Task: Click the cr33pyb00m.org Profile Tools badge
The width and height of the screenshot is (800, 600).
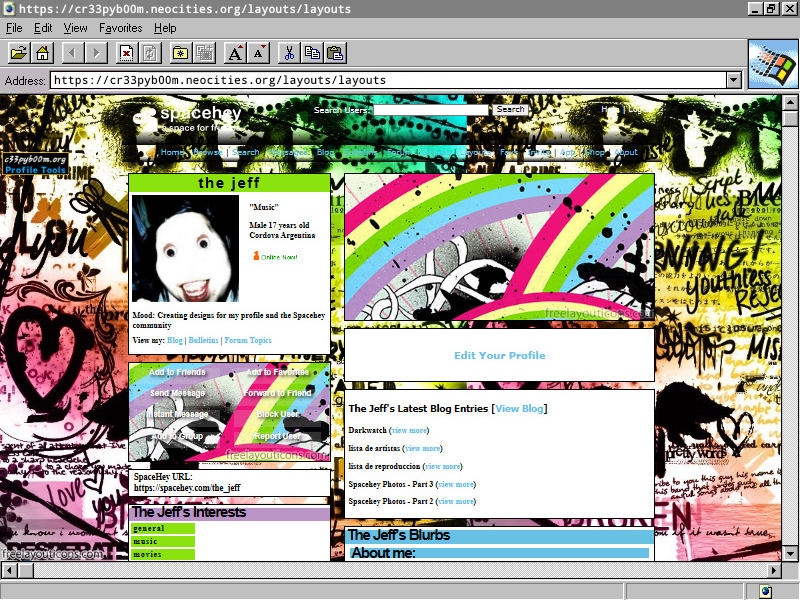Action: 35,164
